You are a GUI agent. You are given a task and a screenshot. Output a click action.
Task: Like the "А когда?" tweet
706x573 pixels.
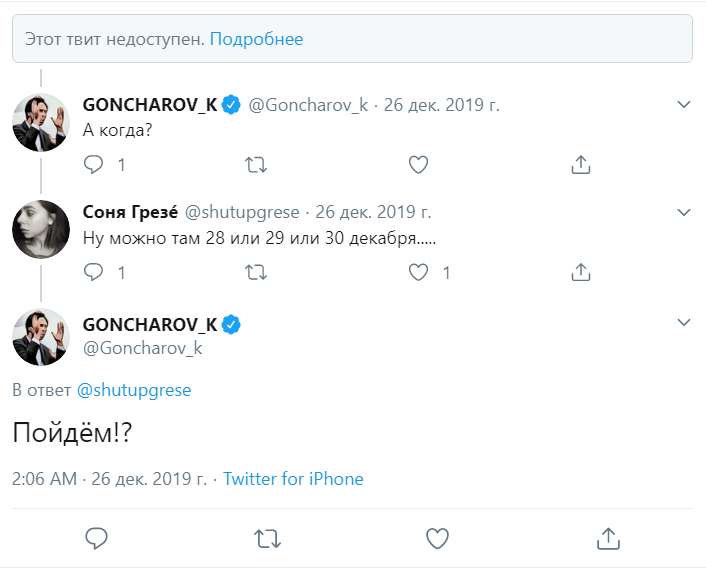point(419,164)
